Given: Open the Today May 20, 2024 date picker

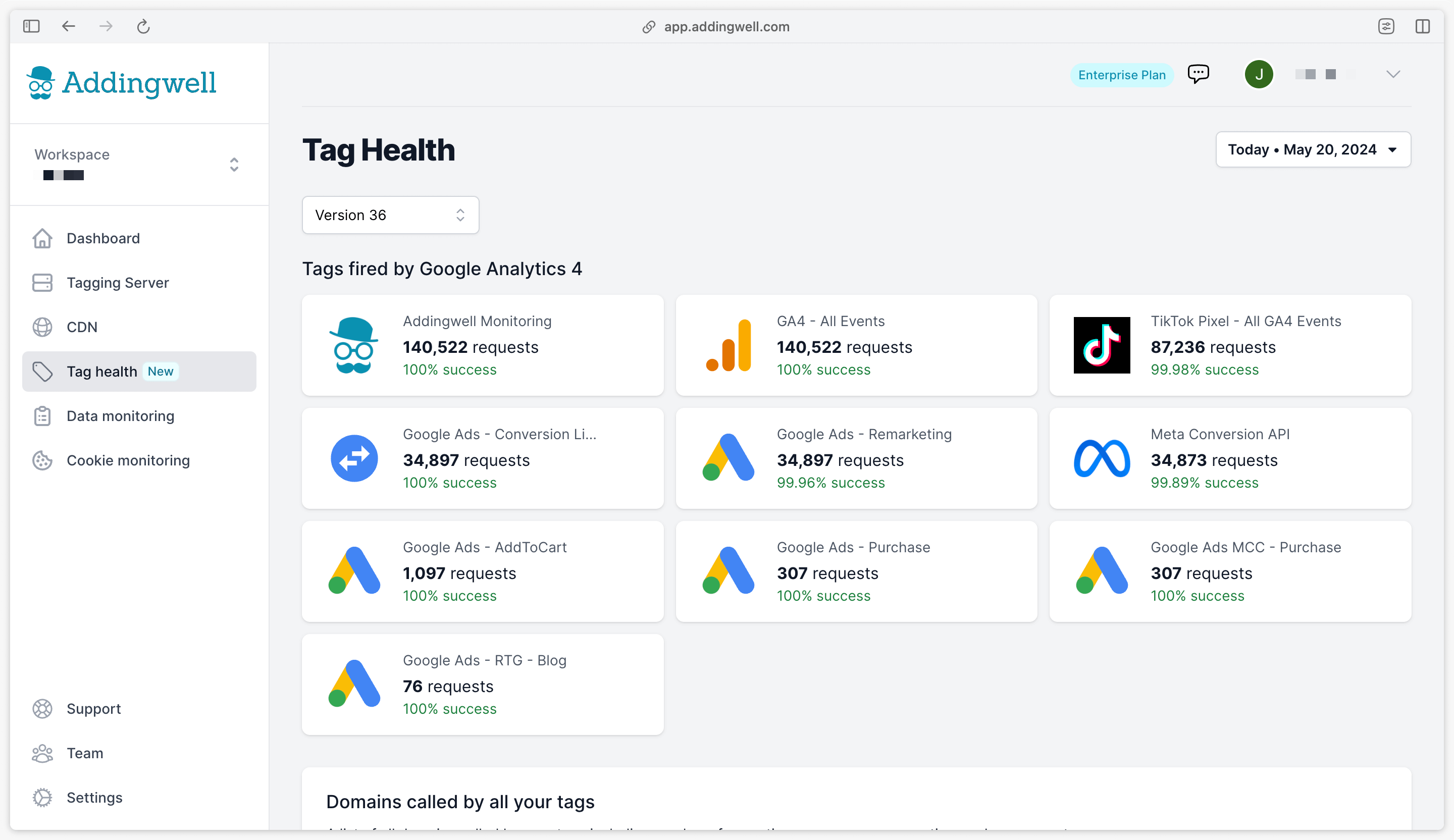Looking at the screenshot, I should click(1313, 149).
